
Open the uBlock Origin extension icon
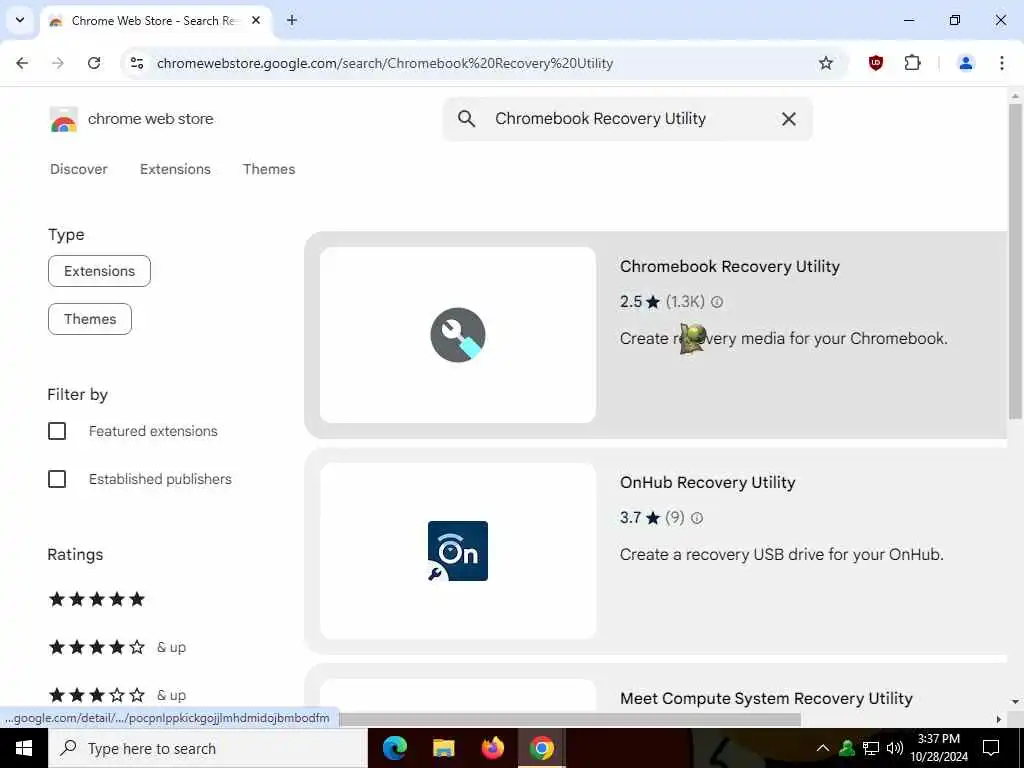click(x=876, y=63)
